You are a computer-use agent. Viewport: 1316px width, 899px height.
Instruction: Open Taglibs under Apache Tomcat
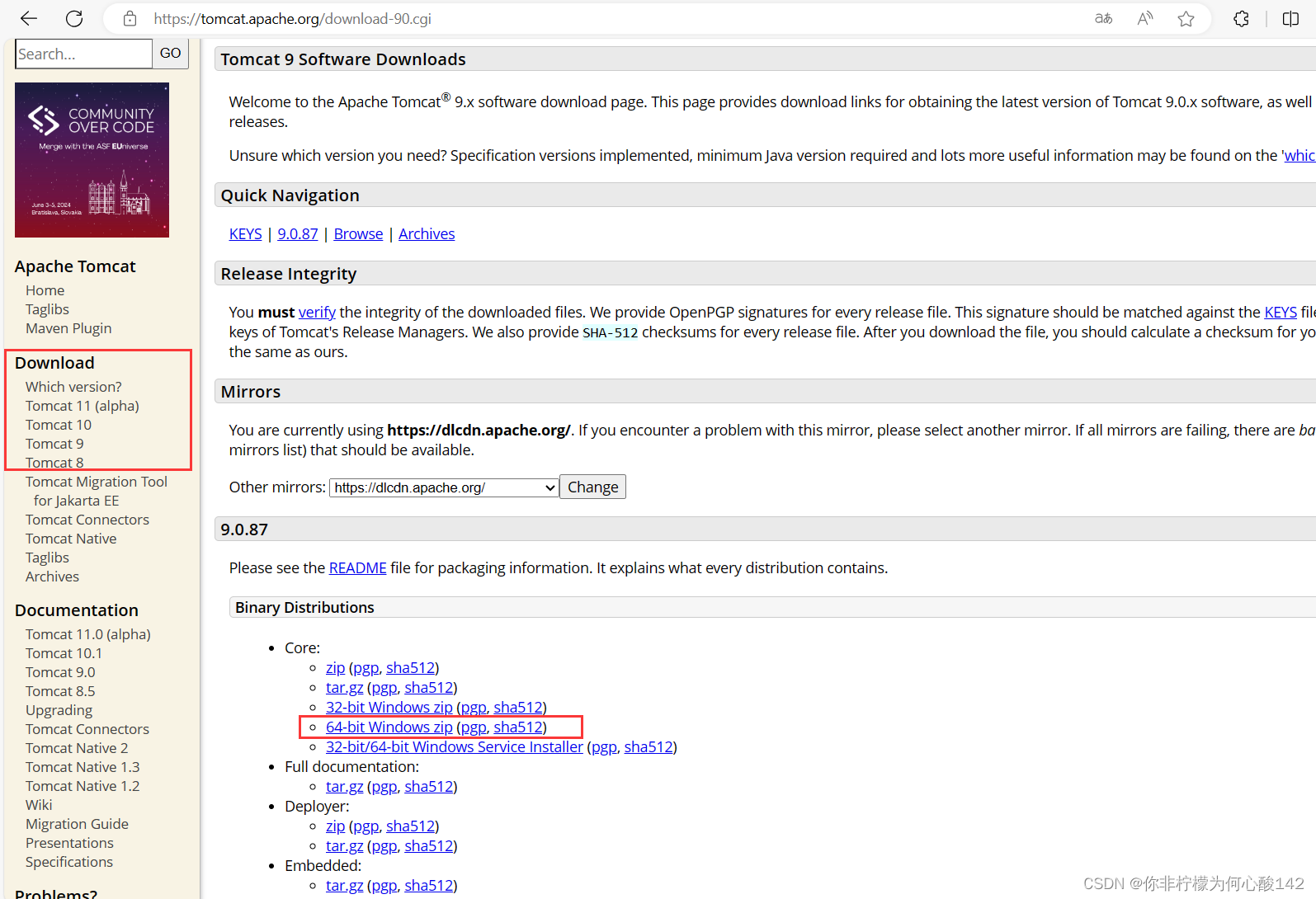tap(47, 309)
